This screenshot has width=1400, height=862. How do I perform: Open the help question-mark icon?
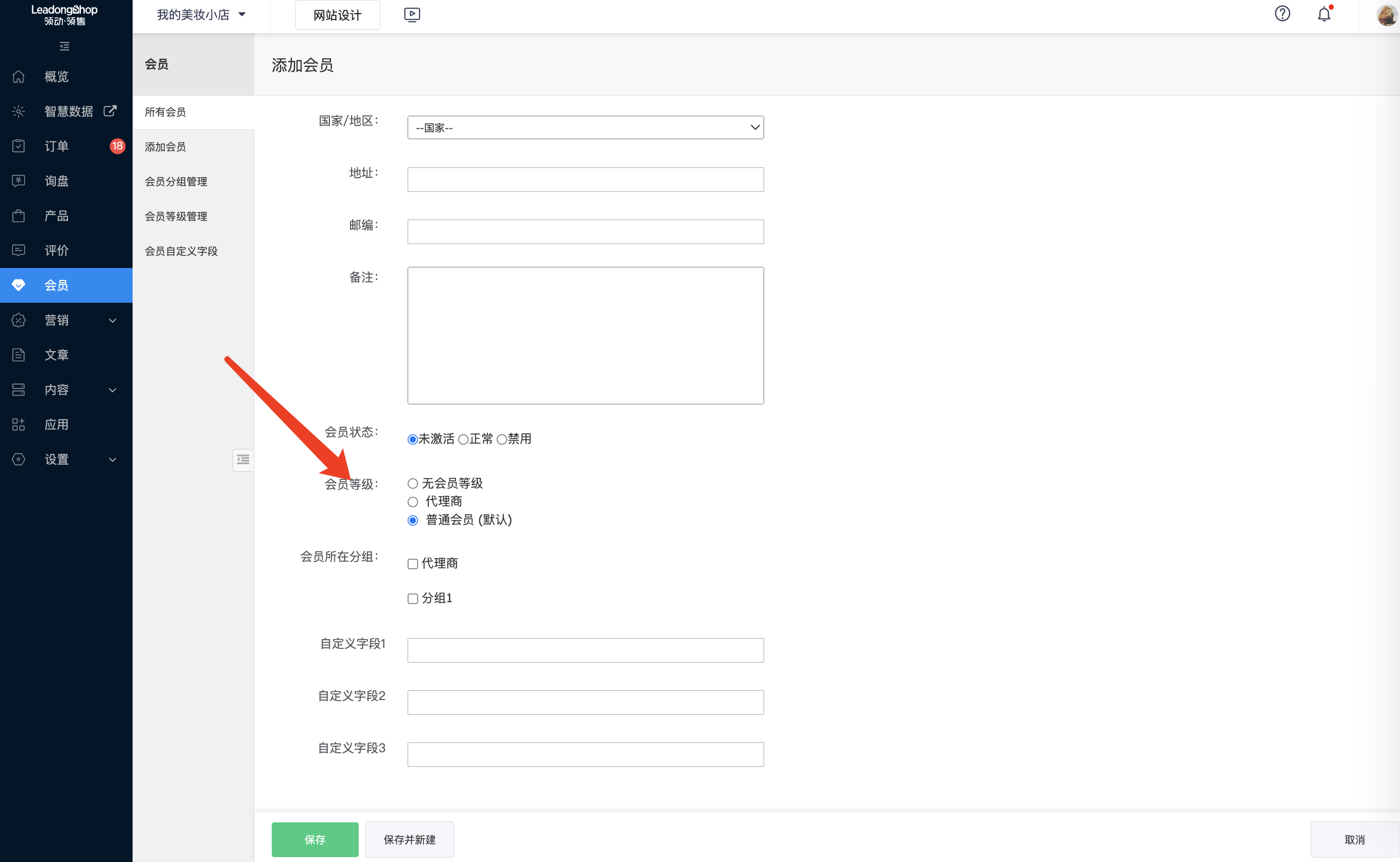coord(1282,13)
